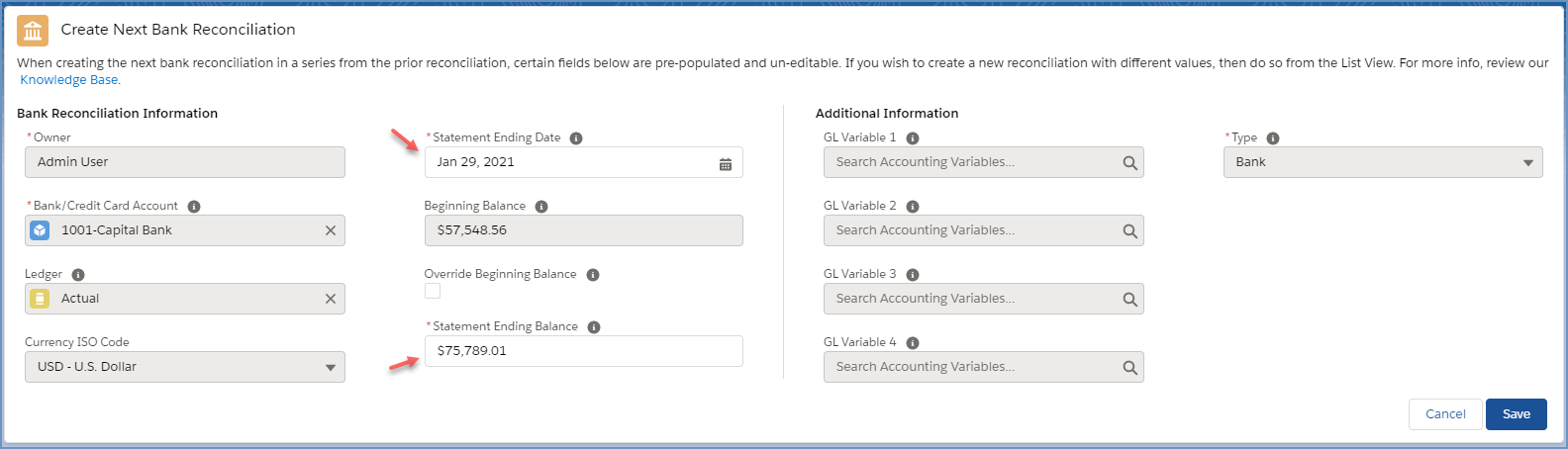Show info for Override Beginning Balance
The height and width of the screenshot is (449, 1568).
(593, 275)
